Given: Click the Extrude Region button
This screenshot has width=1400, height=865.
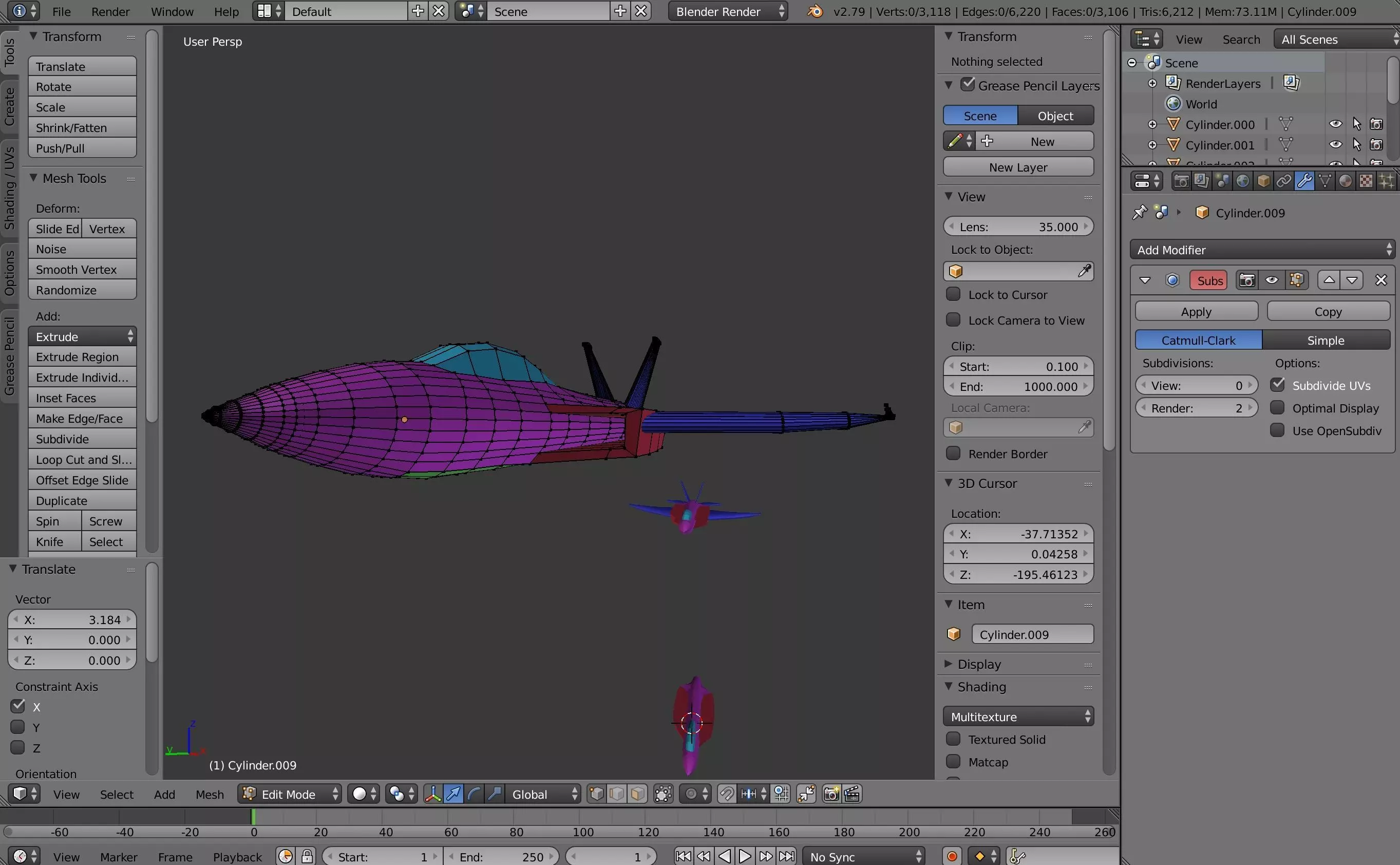Looking at the screenshot, I should (82, 357).
